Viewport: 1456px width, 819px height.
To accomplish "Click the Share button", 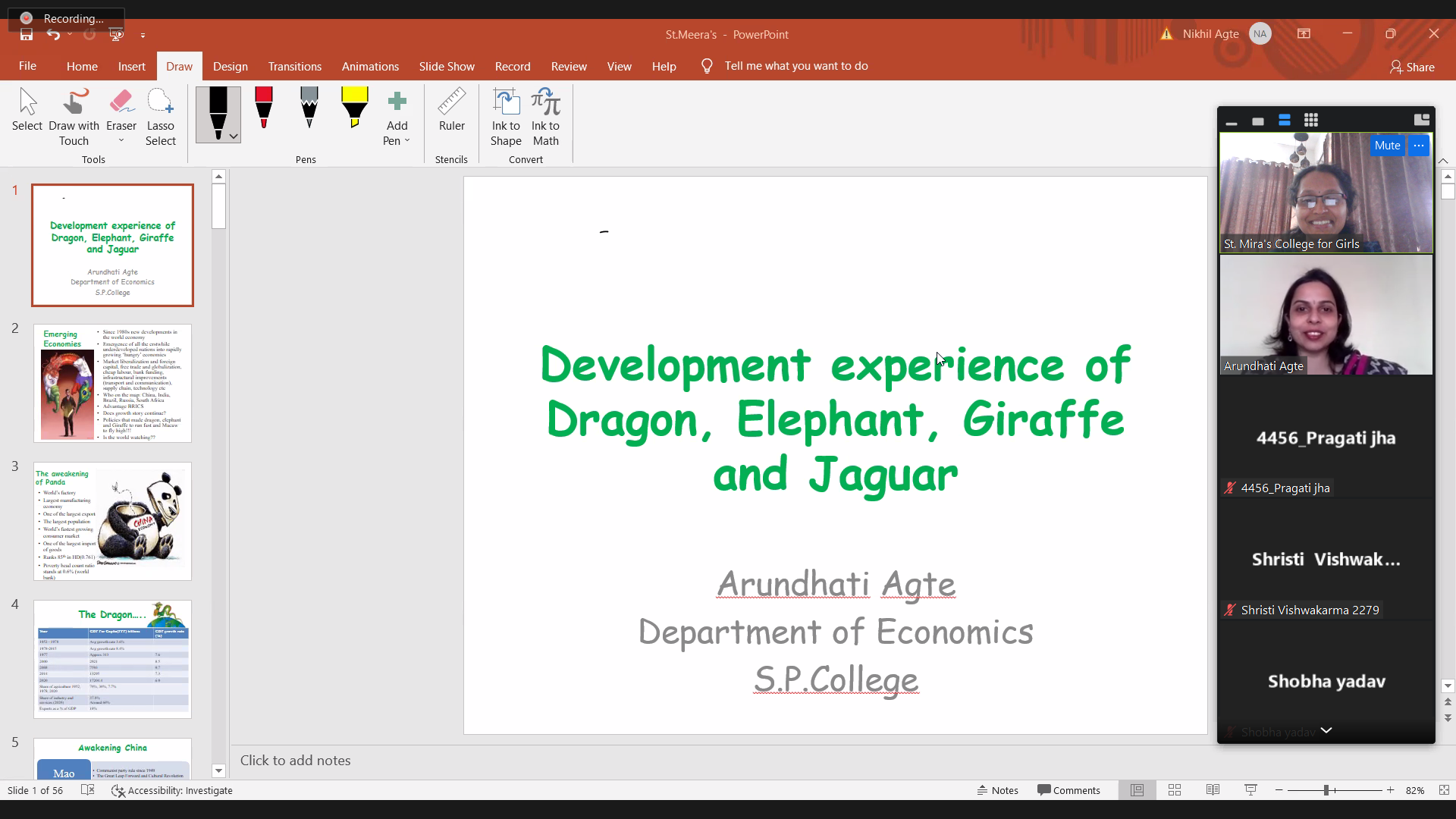I will pos(1413,67).
